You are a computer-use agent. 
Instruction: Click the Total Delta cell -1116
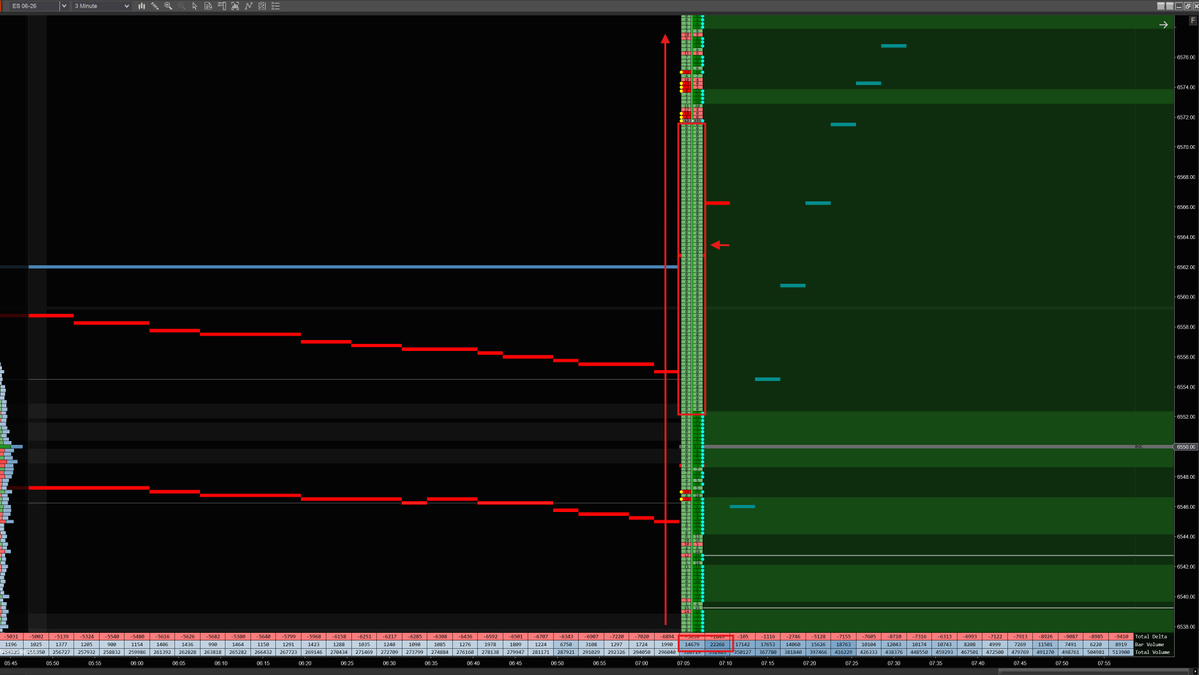point(768,637)
